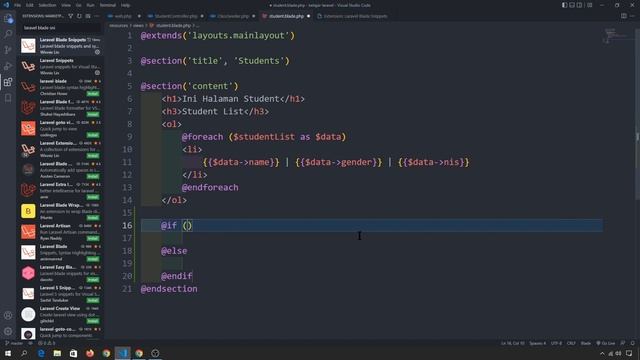Image resolution: width=640 pixels, height=360 pixels.
Task: Open the Source Control view
Action: (x=8, y=50)
